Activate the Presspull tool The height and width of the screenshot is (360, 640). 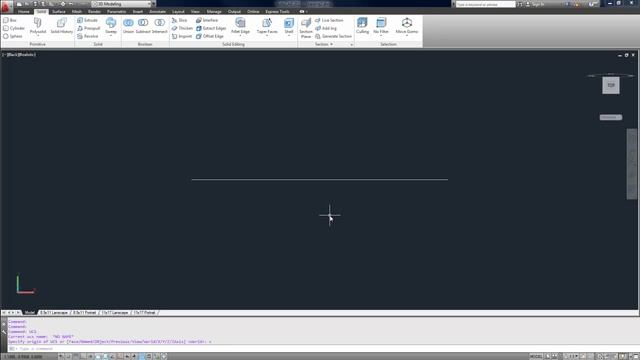pyautogui.click(x=89, y=28)
